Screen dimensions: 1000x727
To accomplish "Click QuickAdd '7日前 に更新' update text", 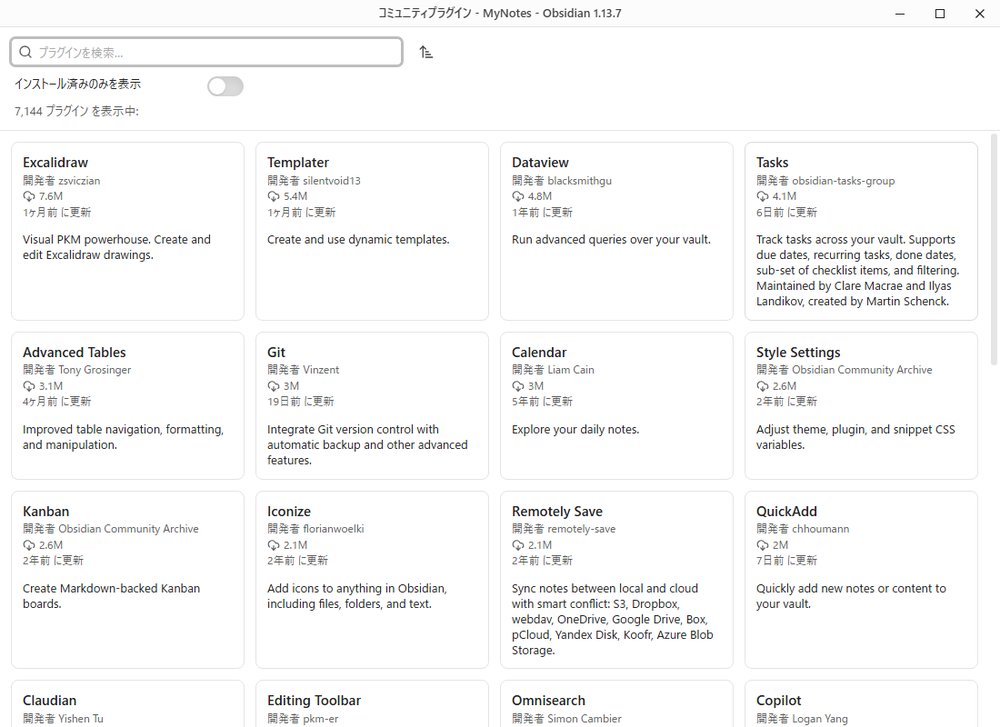I will click(x=786, y=561).
